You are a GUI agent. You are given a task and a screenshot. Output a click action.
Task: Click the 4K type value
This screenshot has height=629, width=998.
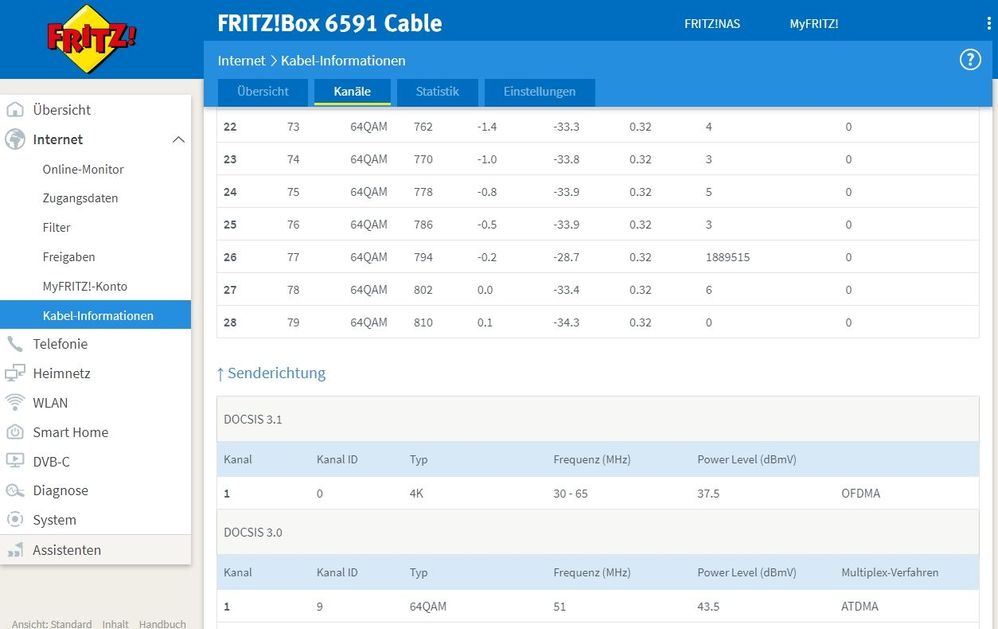click(x=416, y=493)
